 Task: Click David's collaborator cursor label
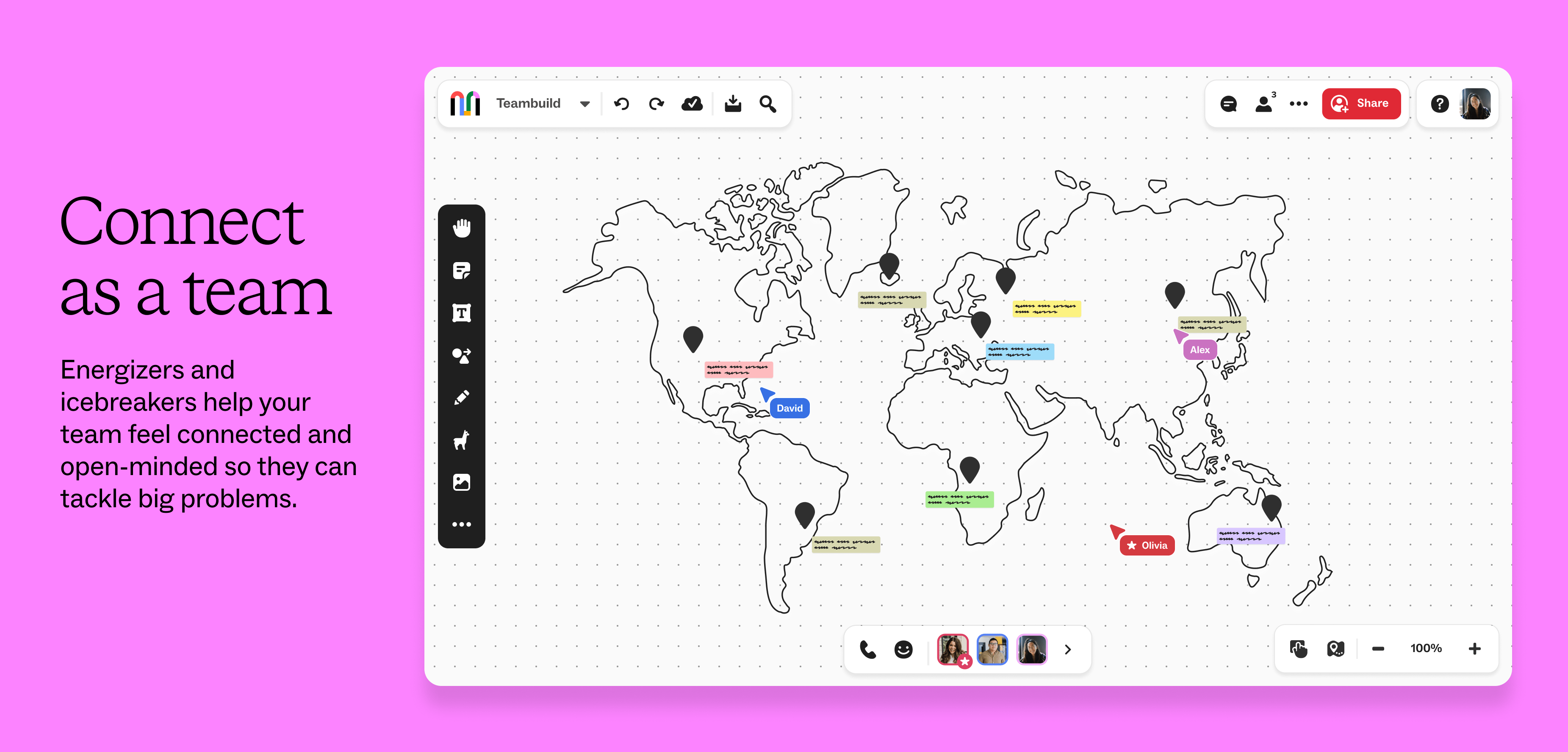click(x=790, y=408)
